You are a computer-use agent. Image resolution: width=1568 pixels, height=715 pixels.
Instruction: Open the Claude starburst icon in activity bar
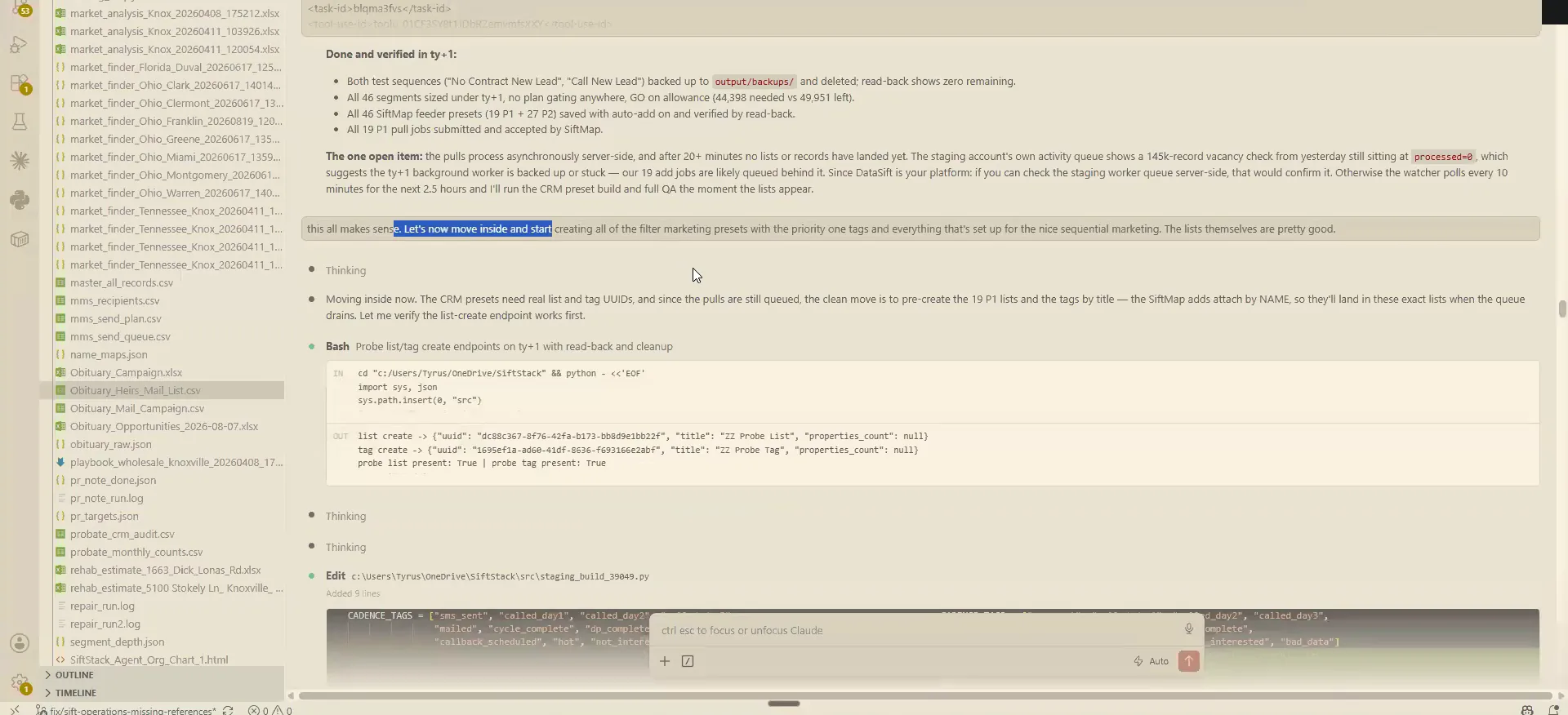pyautogui.click(x=20, y=161)
